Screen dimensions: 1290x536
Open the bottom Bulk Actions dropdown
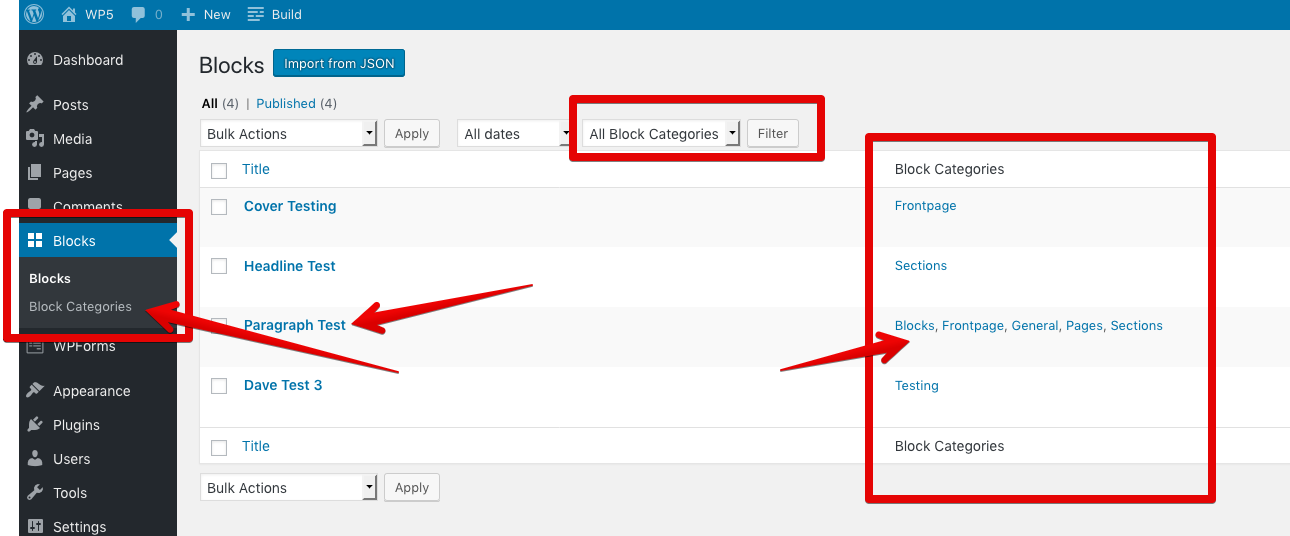coord(288,488)
